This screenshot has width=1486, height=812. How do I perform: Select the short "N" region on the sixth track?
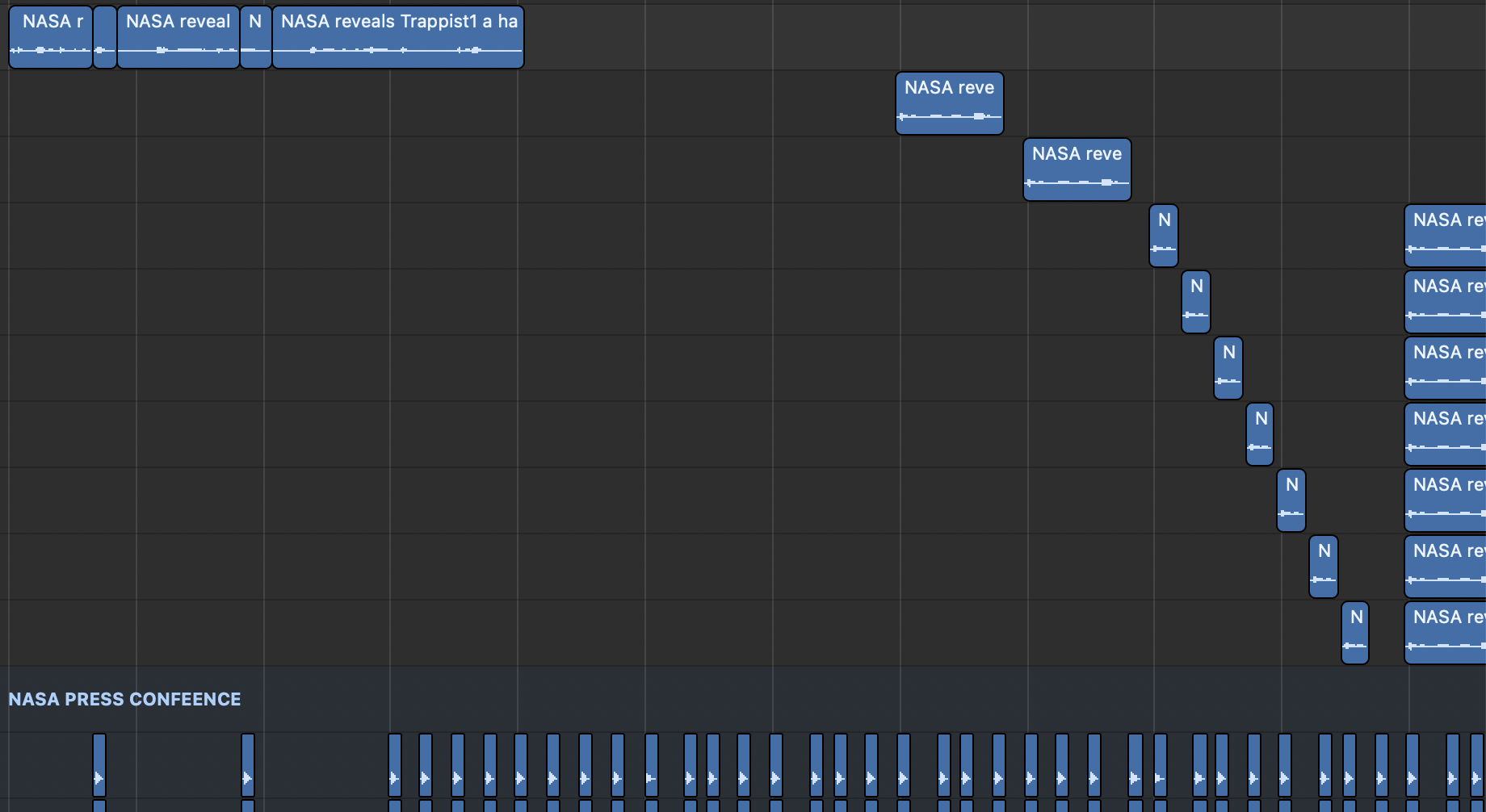pos(1228,368)
